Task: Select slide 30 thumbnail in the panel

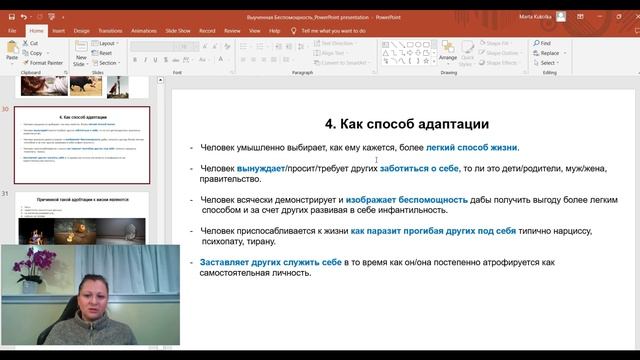Action: [x=82, y=145]
